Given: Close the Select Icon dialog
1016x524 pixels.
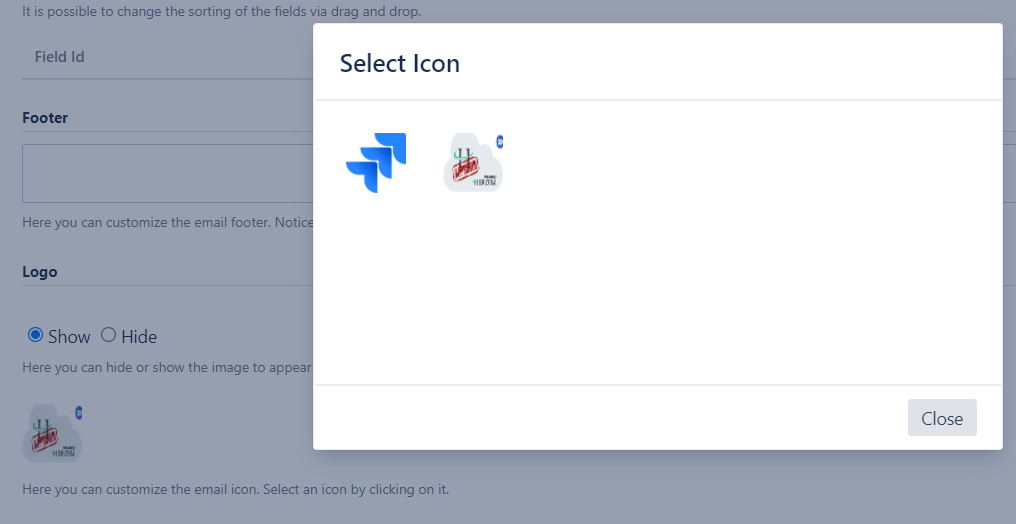Looking at the screenshot, I should 941,418.
